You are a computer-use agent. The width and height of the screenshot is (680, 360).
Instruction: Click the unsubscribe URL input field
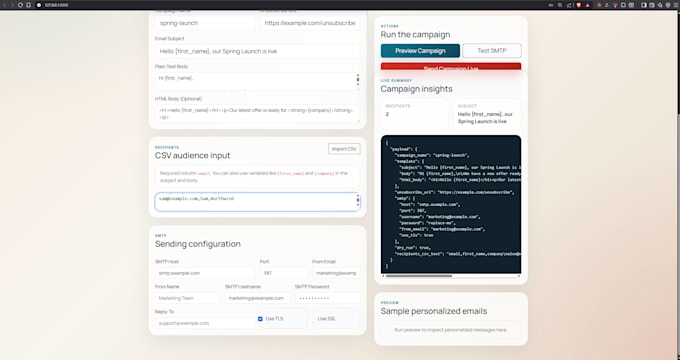pyautogui.click(x=310, y=23)
